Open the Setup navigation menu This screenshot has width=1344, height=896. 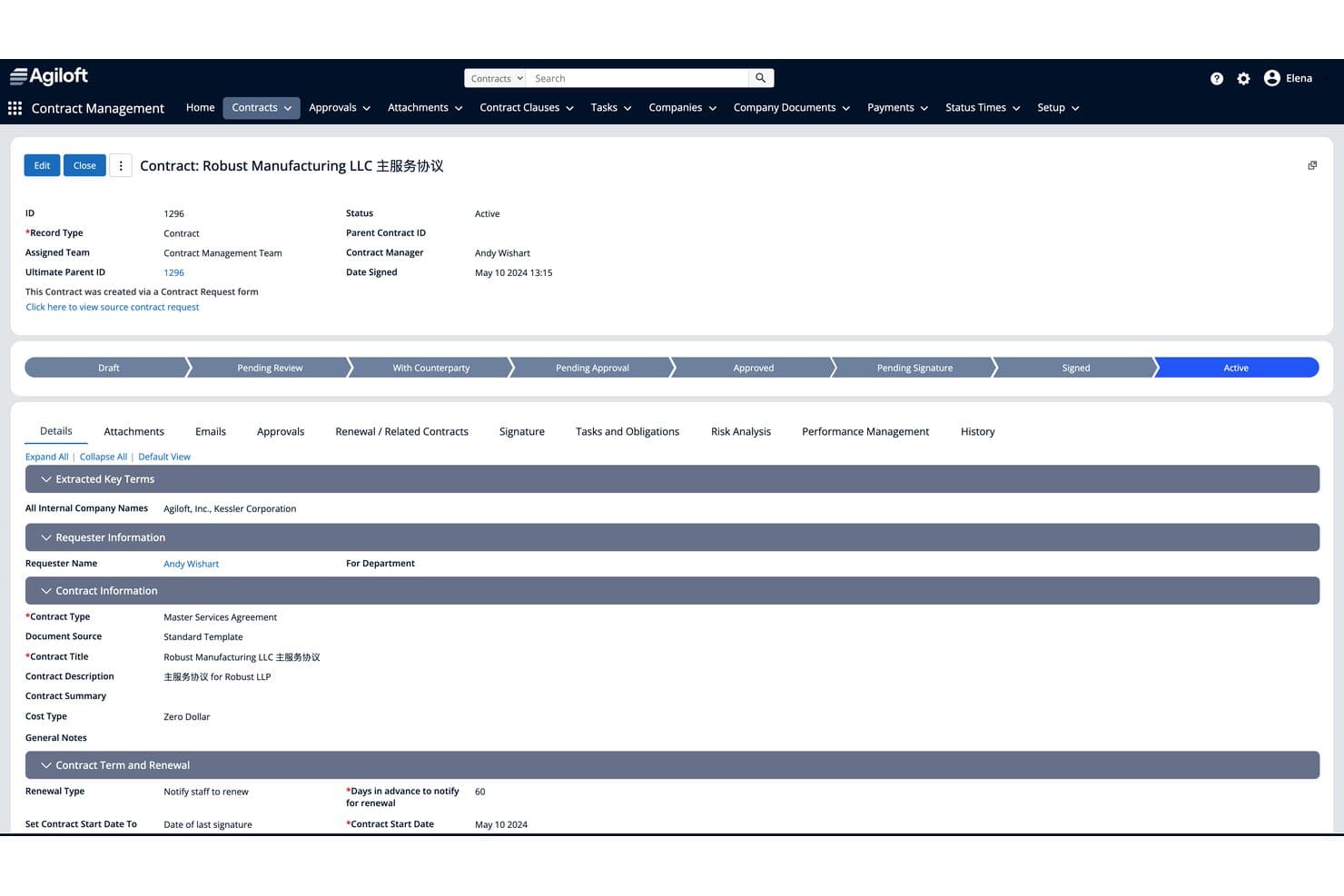1058,108
